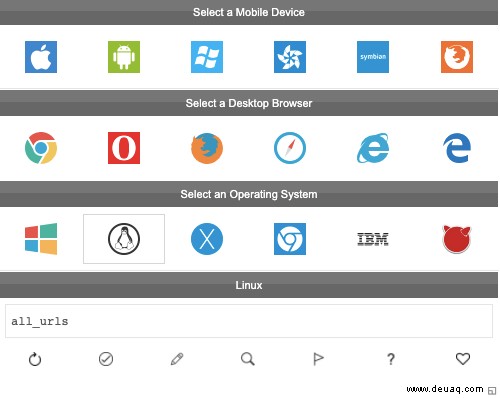Select the Opera desktop browser icon
This screenshot has width=500, height=398.
pos(124,148)
